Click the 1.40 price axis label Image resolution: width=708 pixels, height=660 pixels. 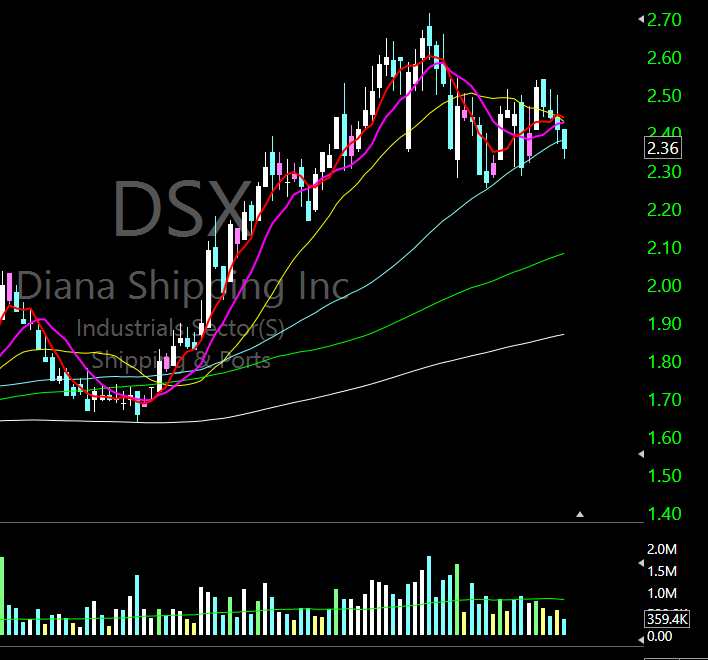664,514
